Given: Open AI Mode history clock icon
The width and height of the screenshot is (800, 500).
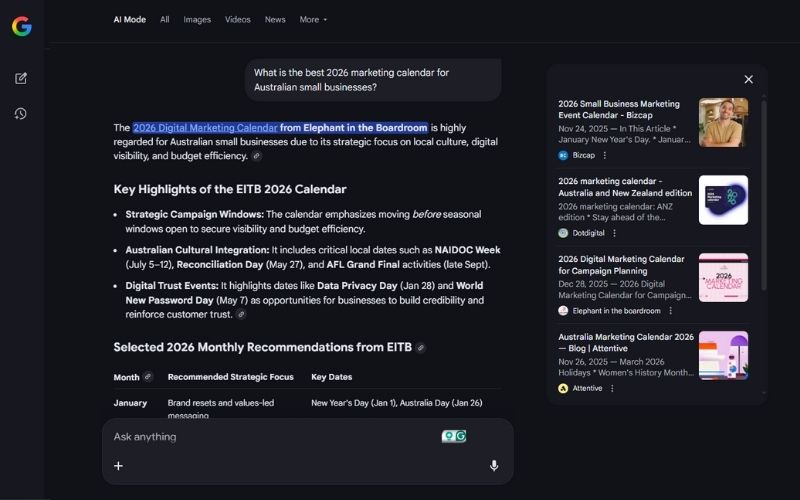Looking at the screenshot, I should 21,113.
